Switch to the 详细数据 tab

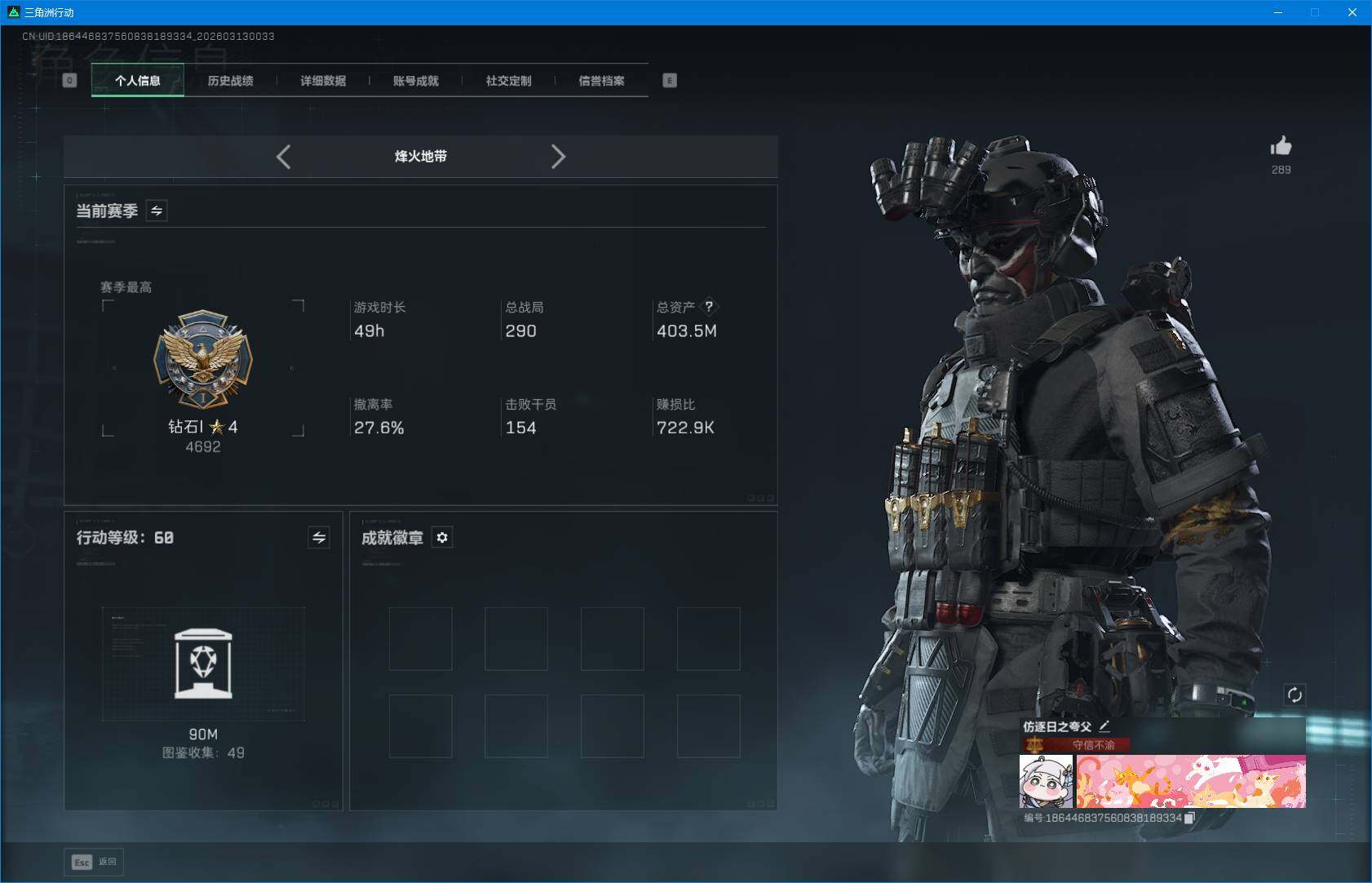323,81
